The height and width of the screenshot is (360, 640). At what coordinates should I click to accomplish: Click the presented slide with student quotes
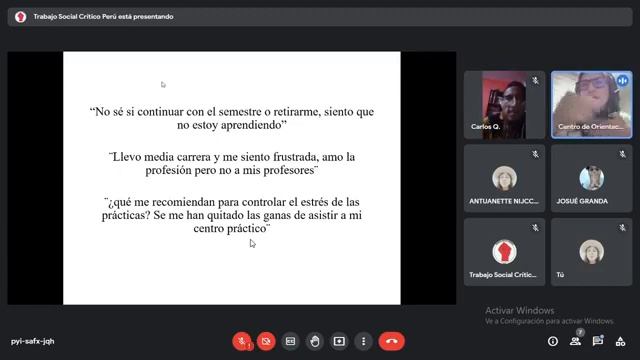(232, 178)
